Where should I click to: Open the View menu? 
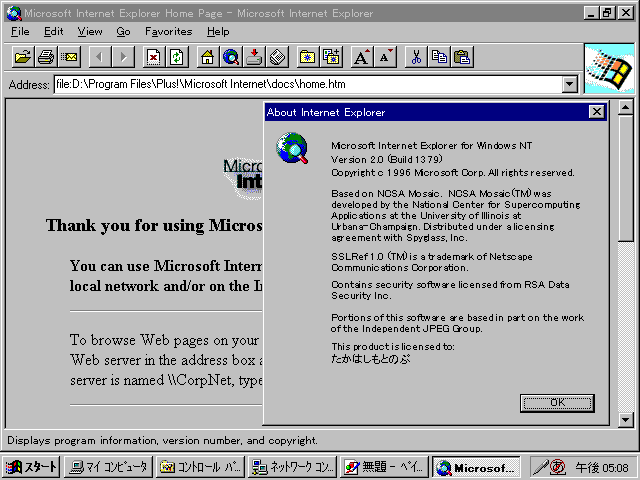pos(90,31)
